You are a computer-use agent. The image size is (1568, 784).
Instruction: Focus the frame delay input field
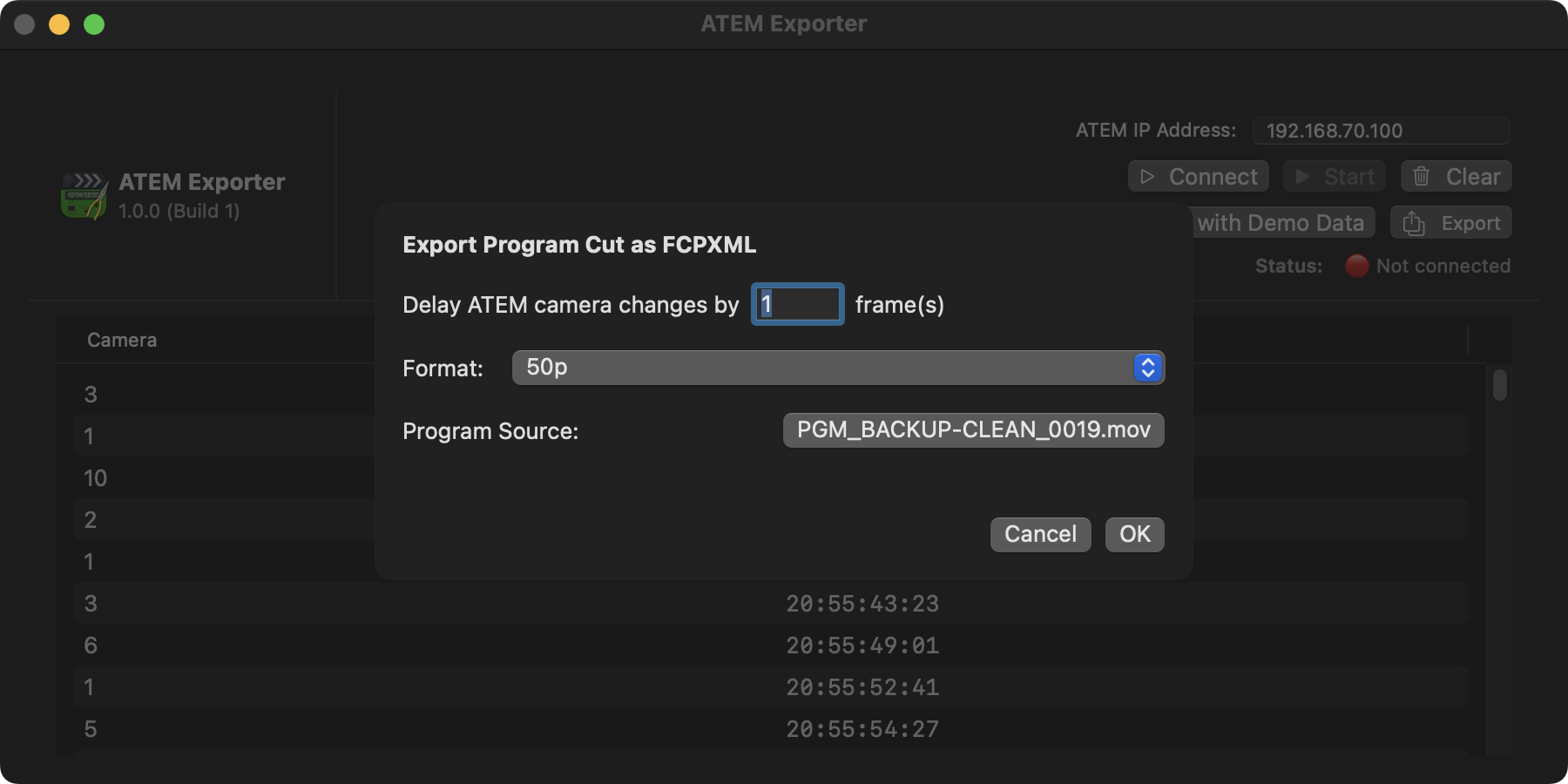tap(798, 304)
